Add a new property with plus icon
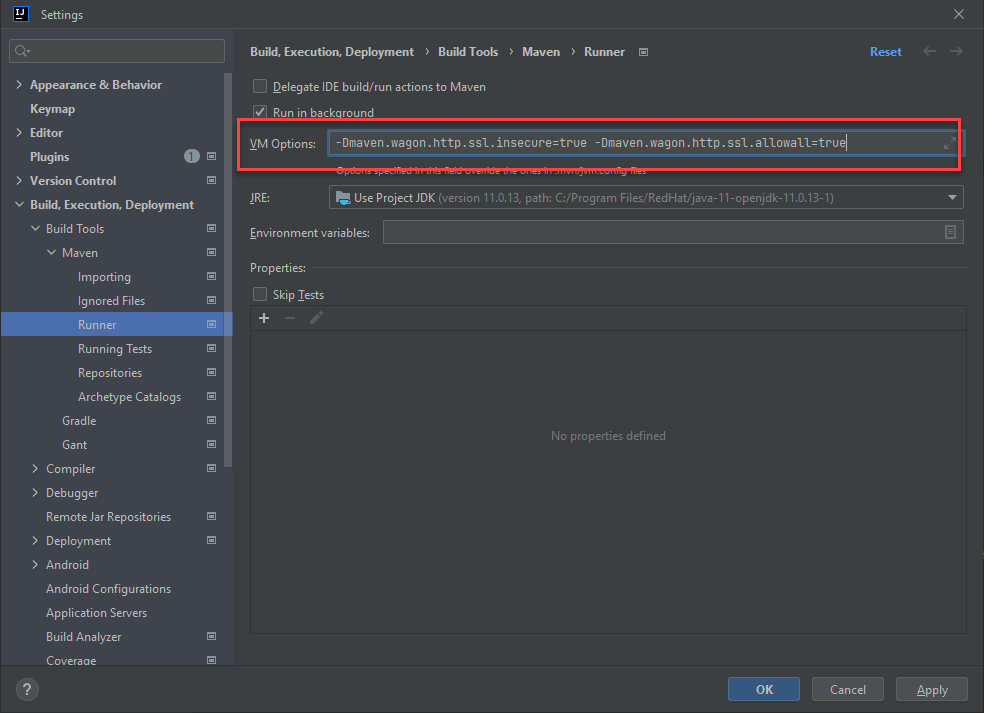The image size is (984, 713). [264, 318]
